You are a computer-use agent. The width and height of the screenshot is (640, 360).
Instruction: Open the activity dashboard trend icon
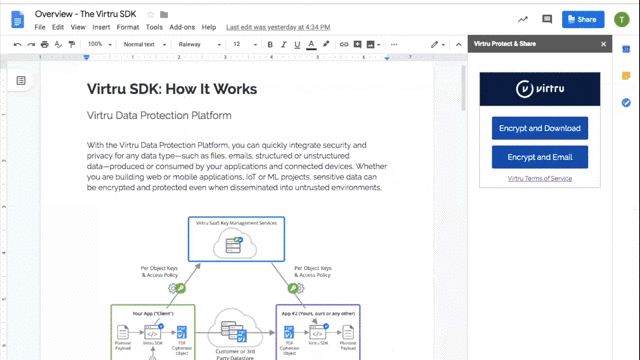click(523, 19)
